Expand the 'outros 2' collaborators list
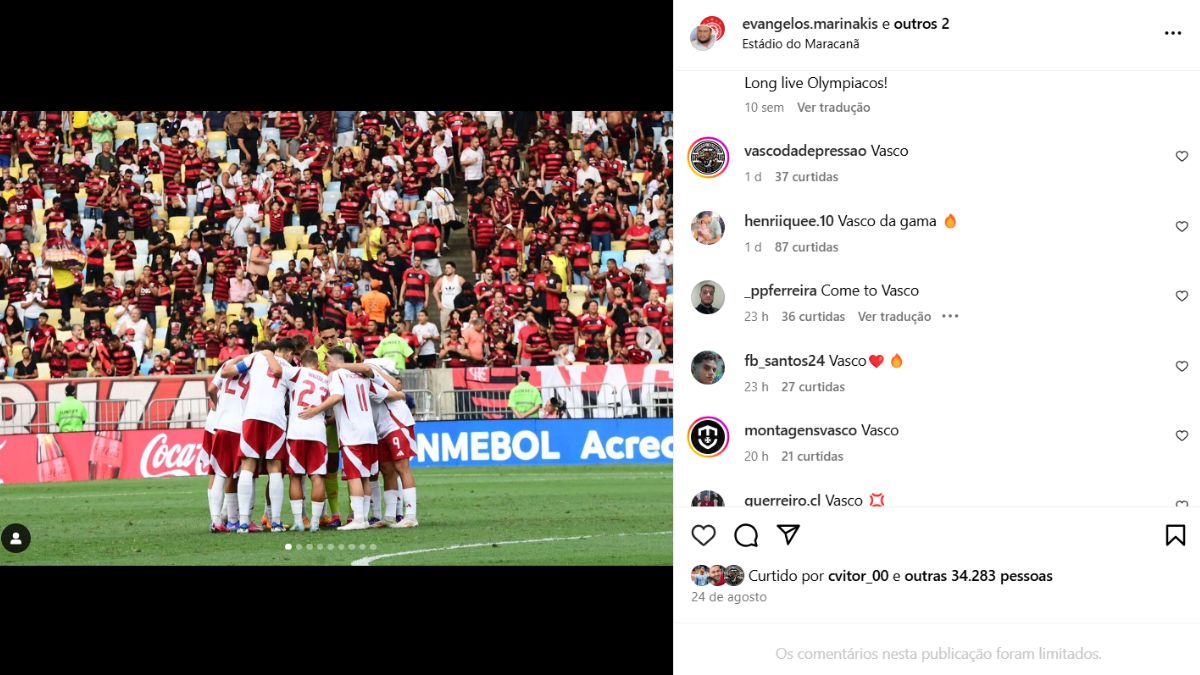Screen dimensions: 1200x675 click(922, 24)
